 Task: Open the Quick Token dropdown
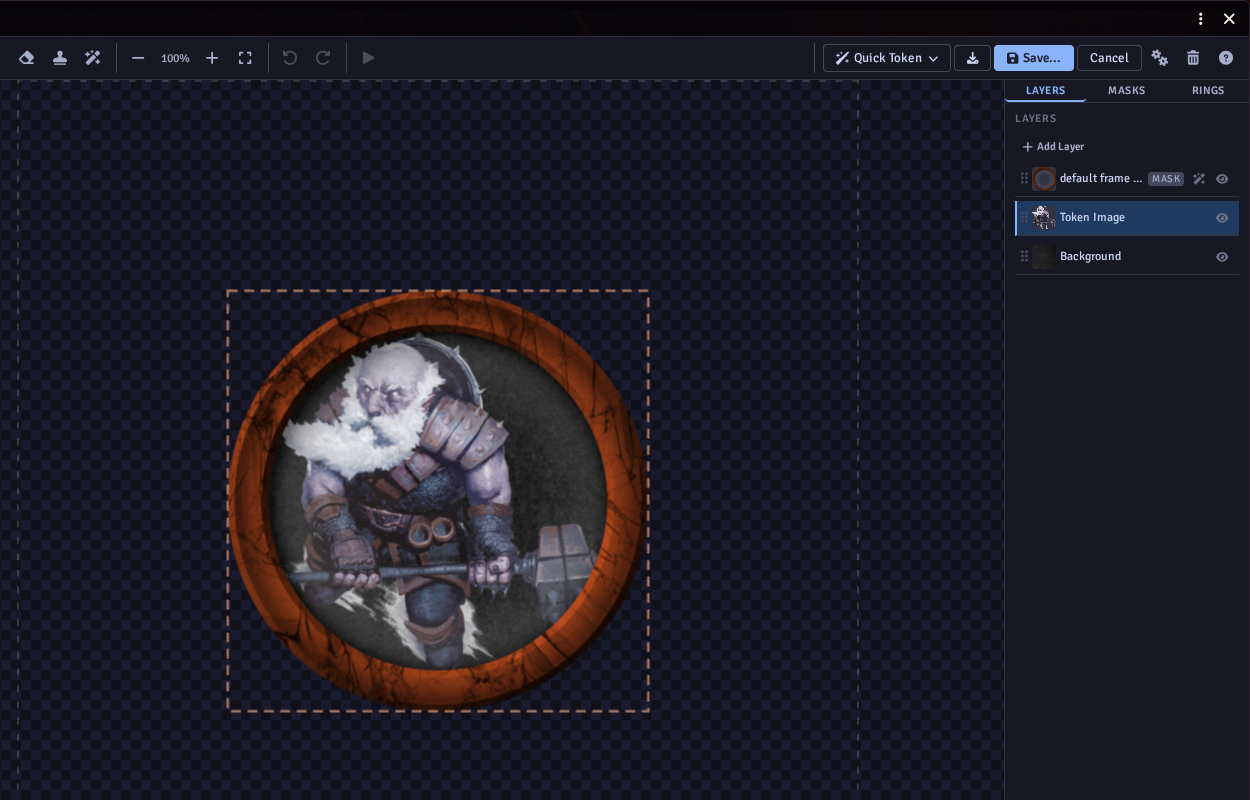pyautogui.click(x=887, y=58)
